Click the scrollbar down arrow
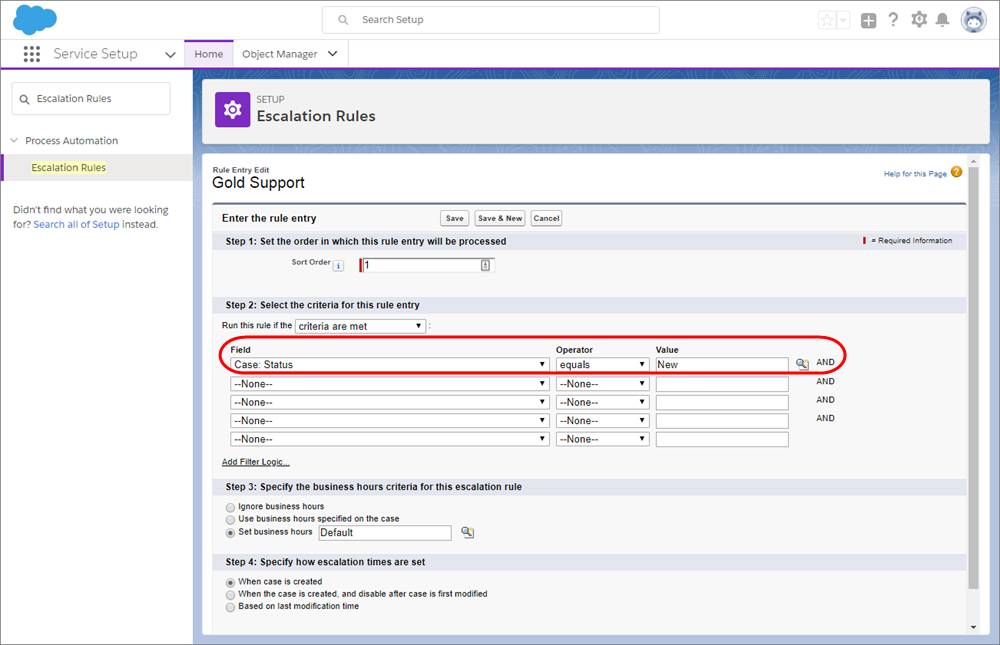Image resolution: width=1000 pixels, height=645 pixels. coord(973,627)
